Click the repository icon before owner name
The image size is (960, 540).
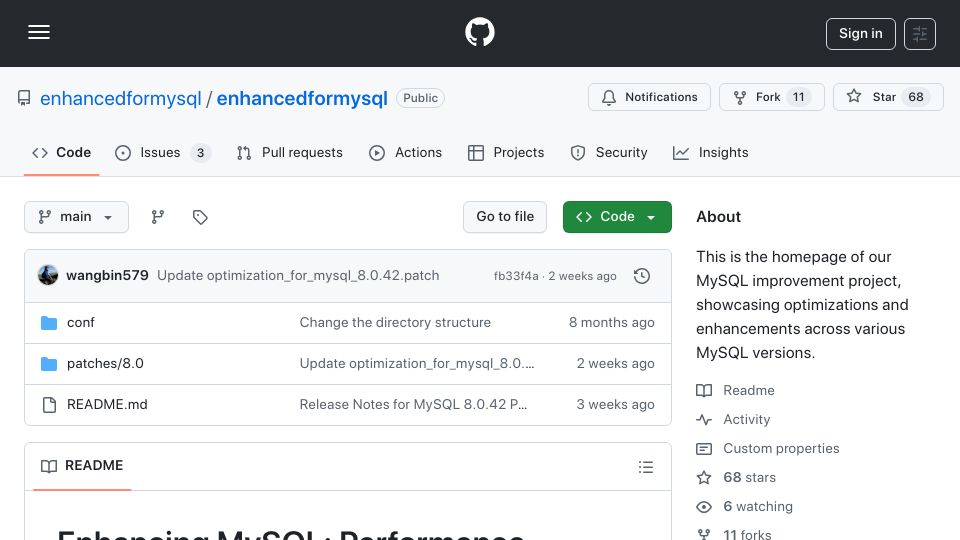point(24,98)
